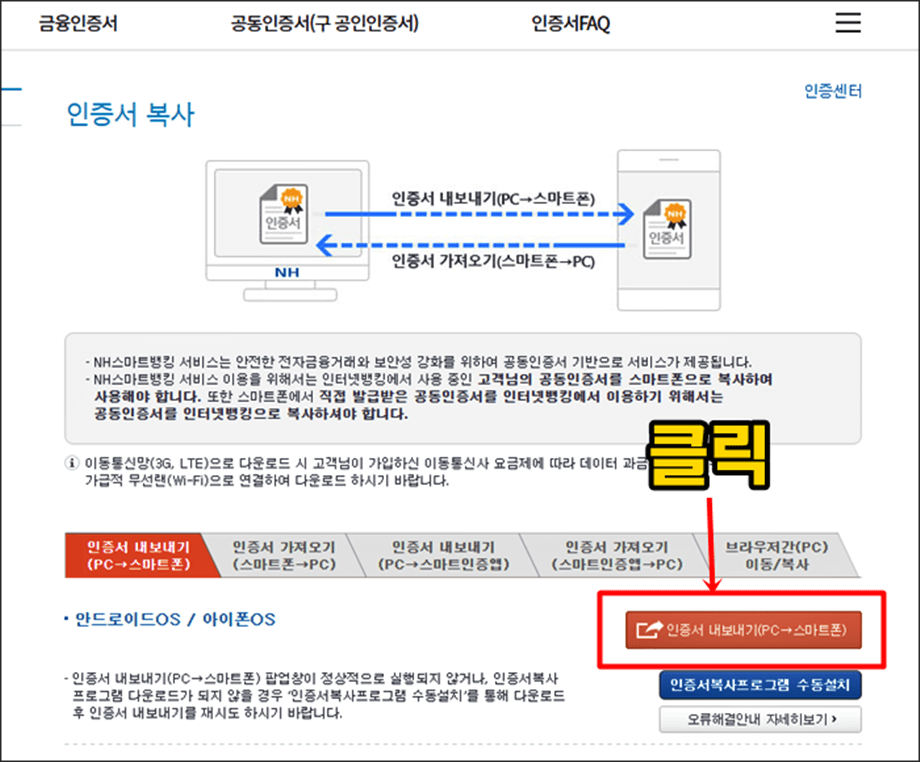Open the hamburger menu at top right
Screen dimensions: 920x762
tap(847, 23)
